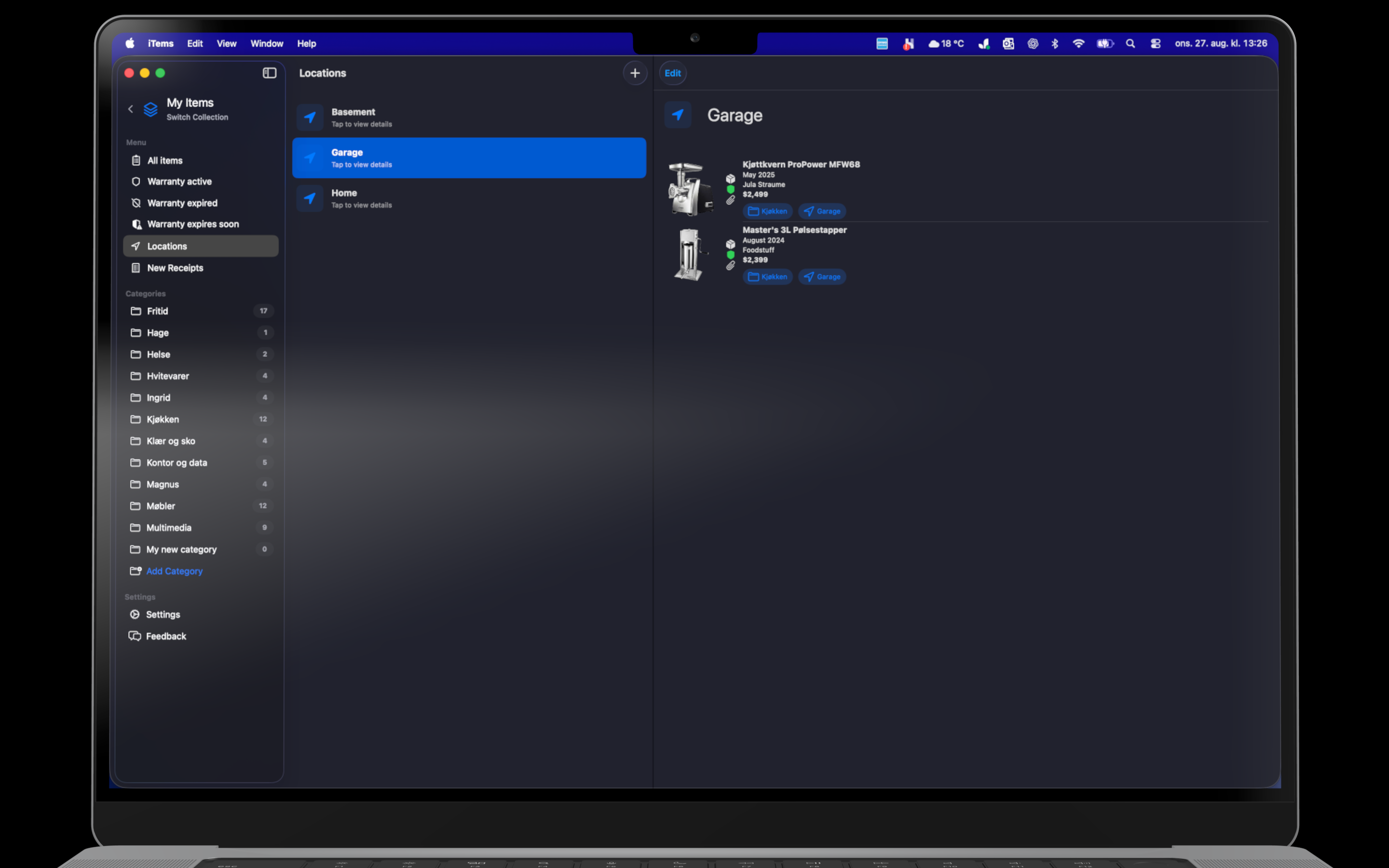Open the Hvitevarer category
1389x868 pixels.
pos(200,376)
